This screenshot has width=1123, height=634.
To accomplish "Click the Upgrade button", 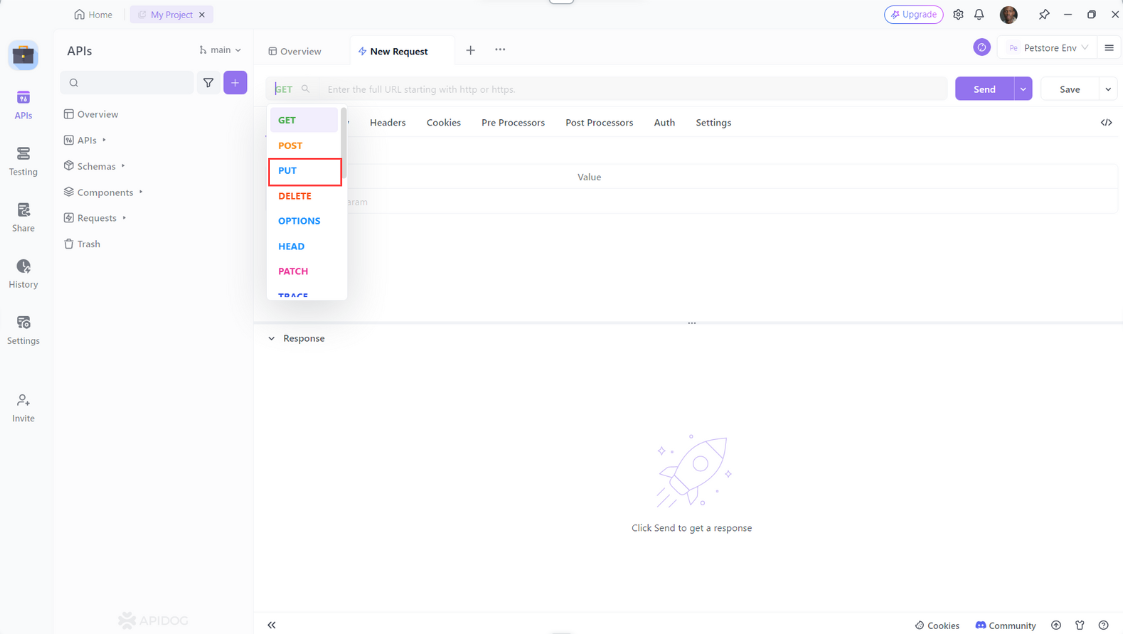I will (913, 14).
